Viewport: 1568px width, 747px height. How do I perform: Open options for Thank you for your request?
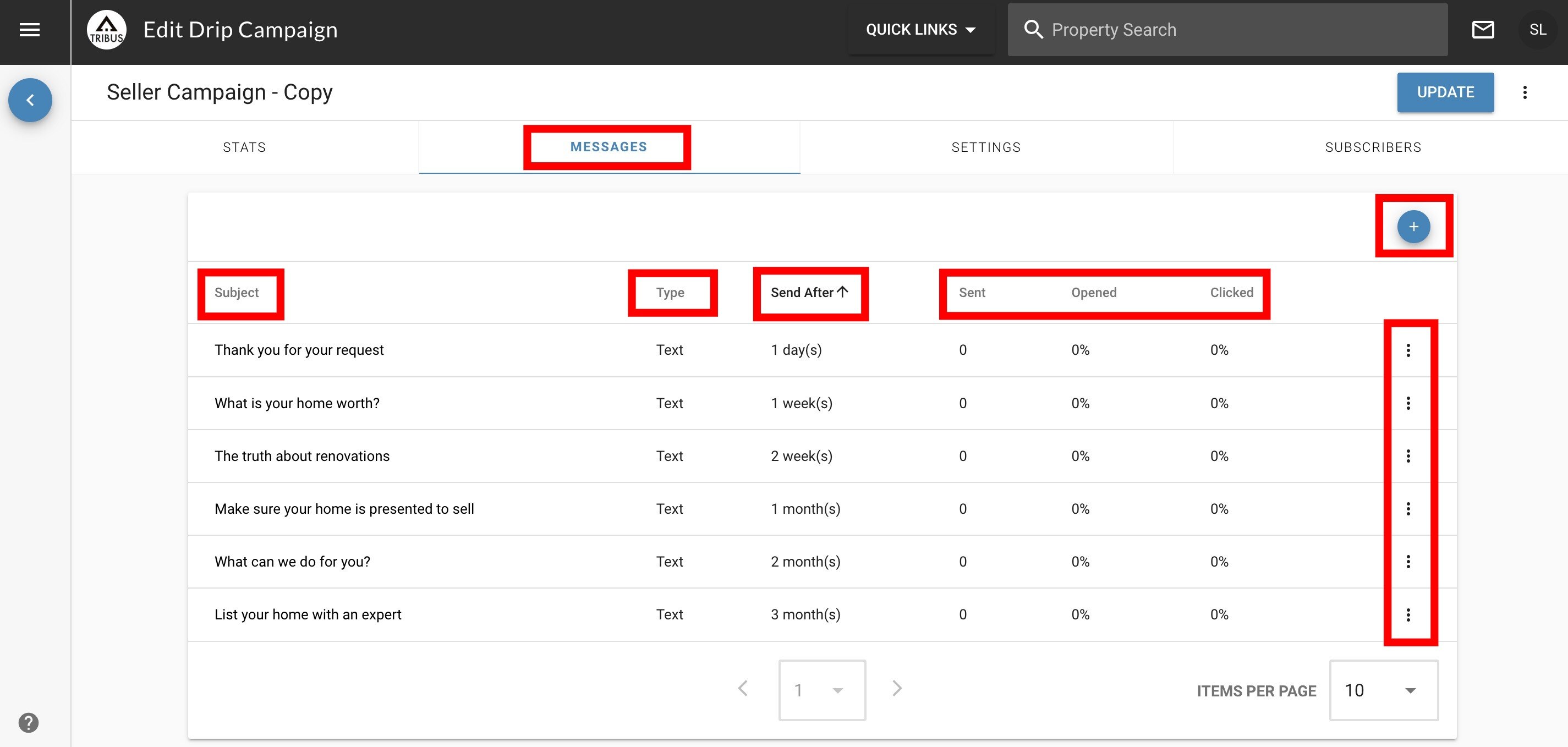(x=1408, y=350)
